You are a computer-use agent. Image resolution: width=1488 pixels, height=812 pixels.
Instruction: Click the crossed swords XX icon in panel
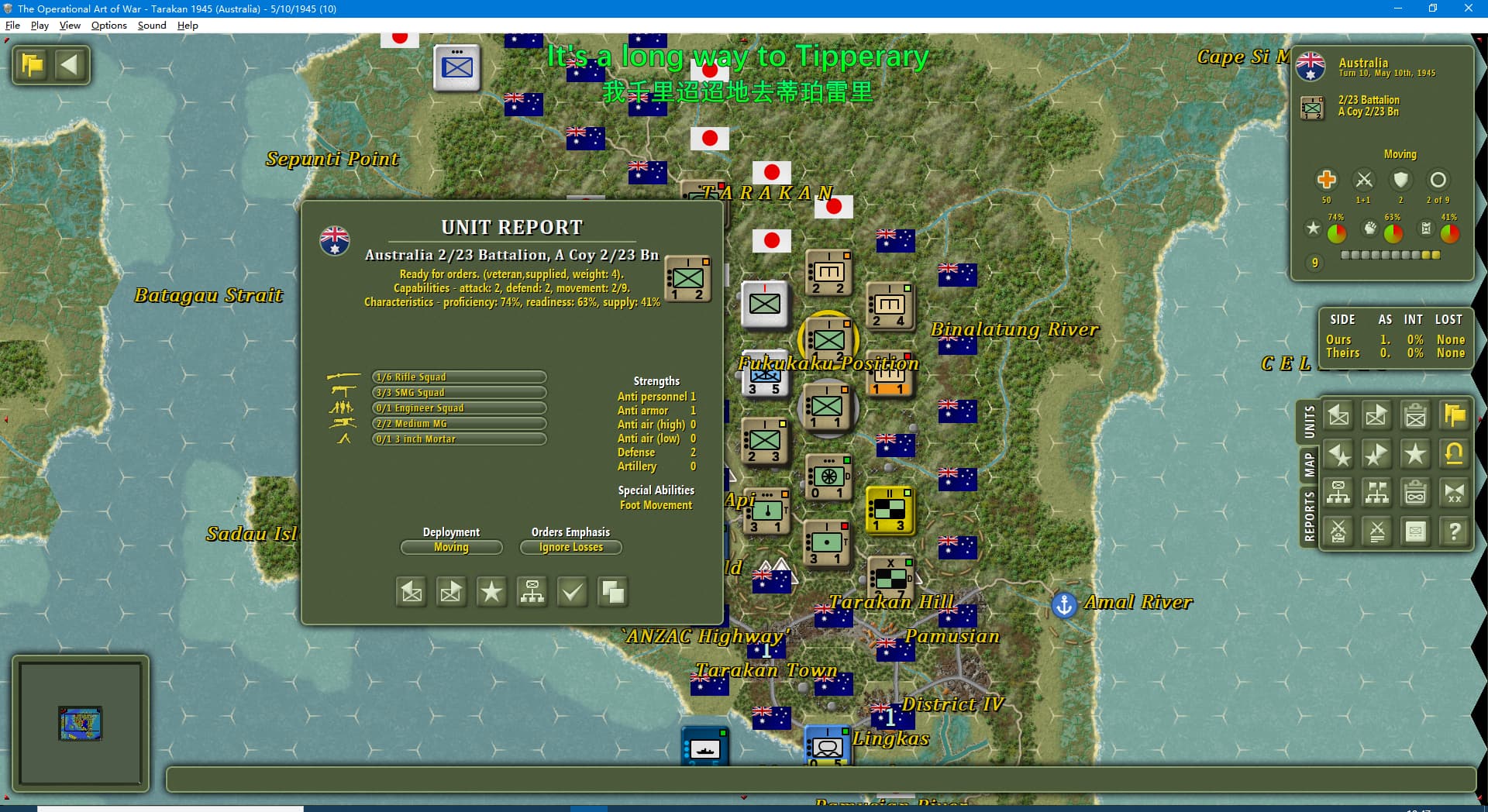pos(1454,493)
